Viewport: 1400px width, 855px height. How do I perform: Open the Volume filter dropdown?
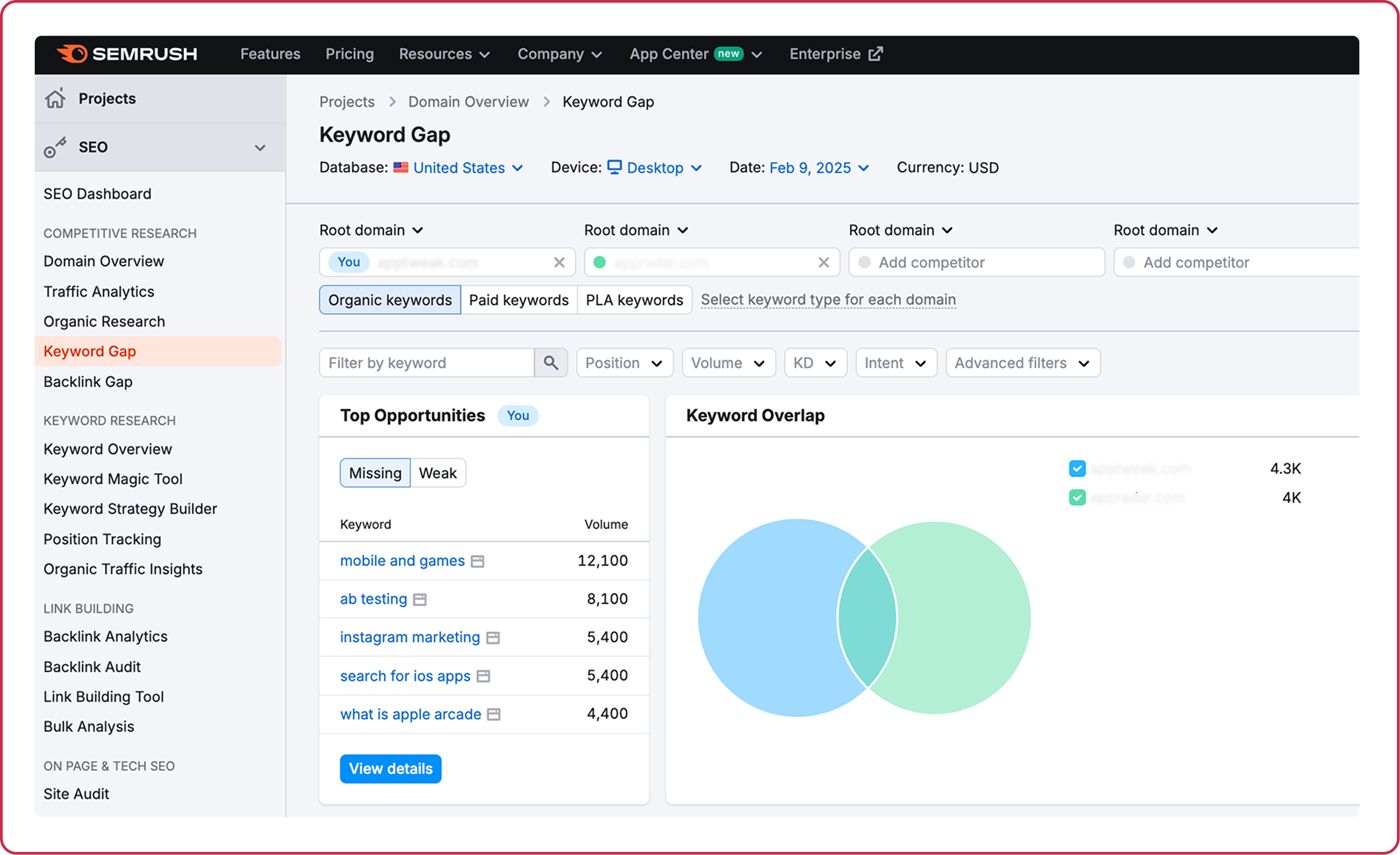click(x=728, y=363)
